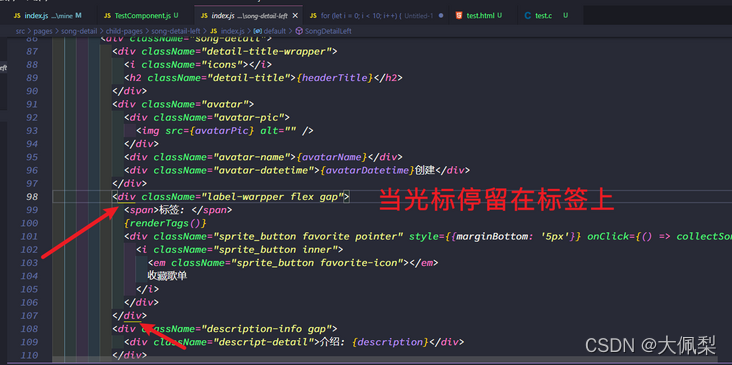The height and width of the screenshot is (365, 732).
Task: Click line number 107 in the gutter
Action: [30, 316]
